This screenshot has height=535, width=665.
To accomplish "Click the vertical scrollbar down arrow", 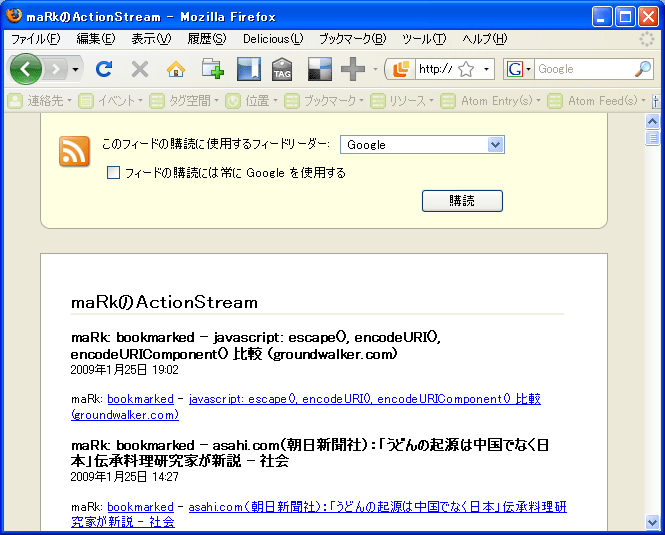I will [x=653, y=522].
